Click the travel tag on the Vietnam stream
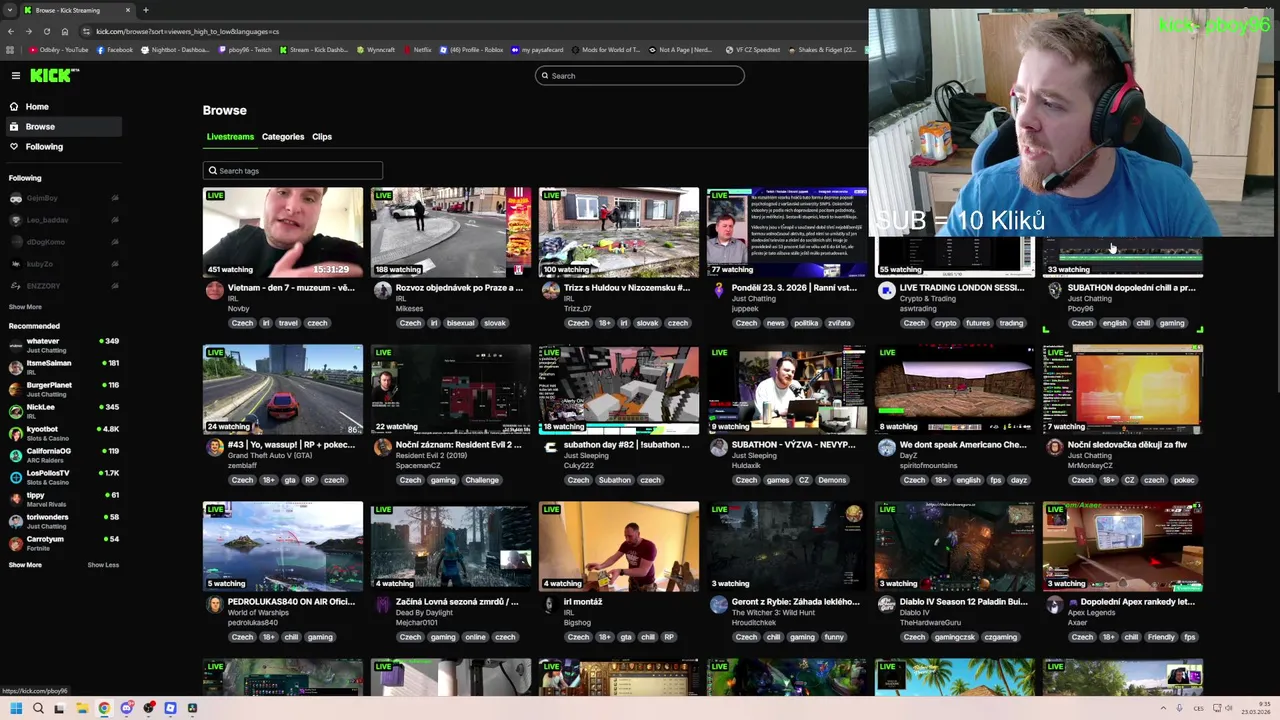1280x720 pixels. point(288,323)
